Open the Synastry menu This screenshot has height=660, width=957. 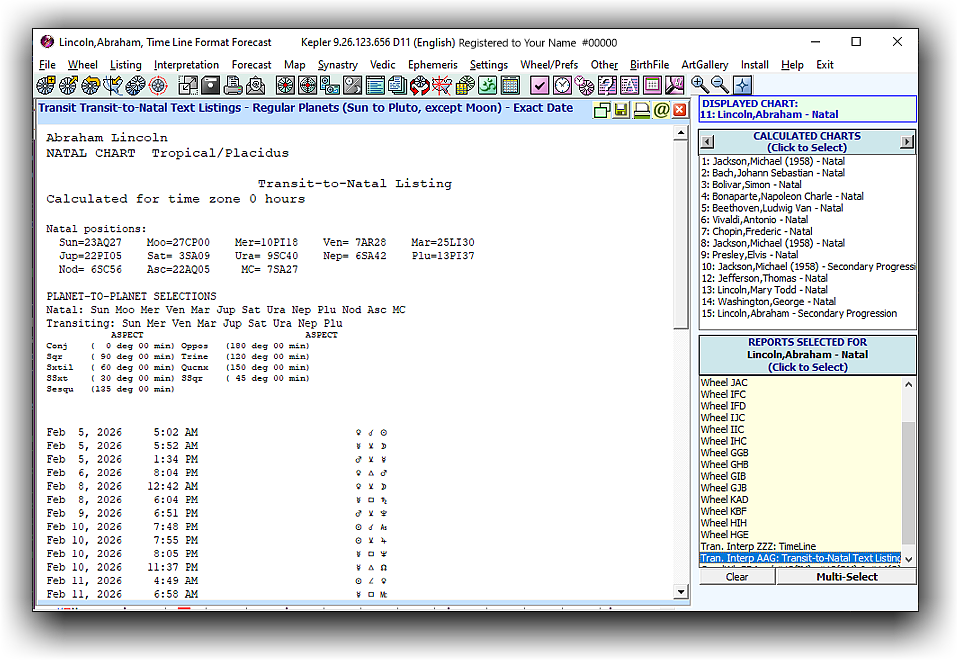[x=337, y=65]
